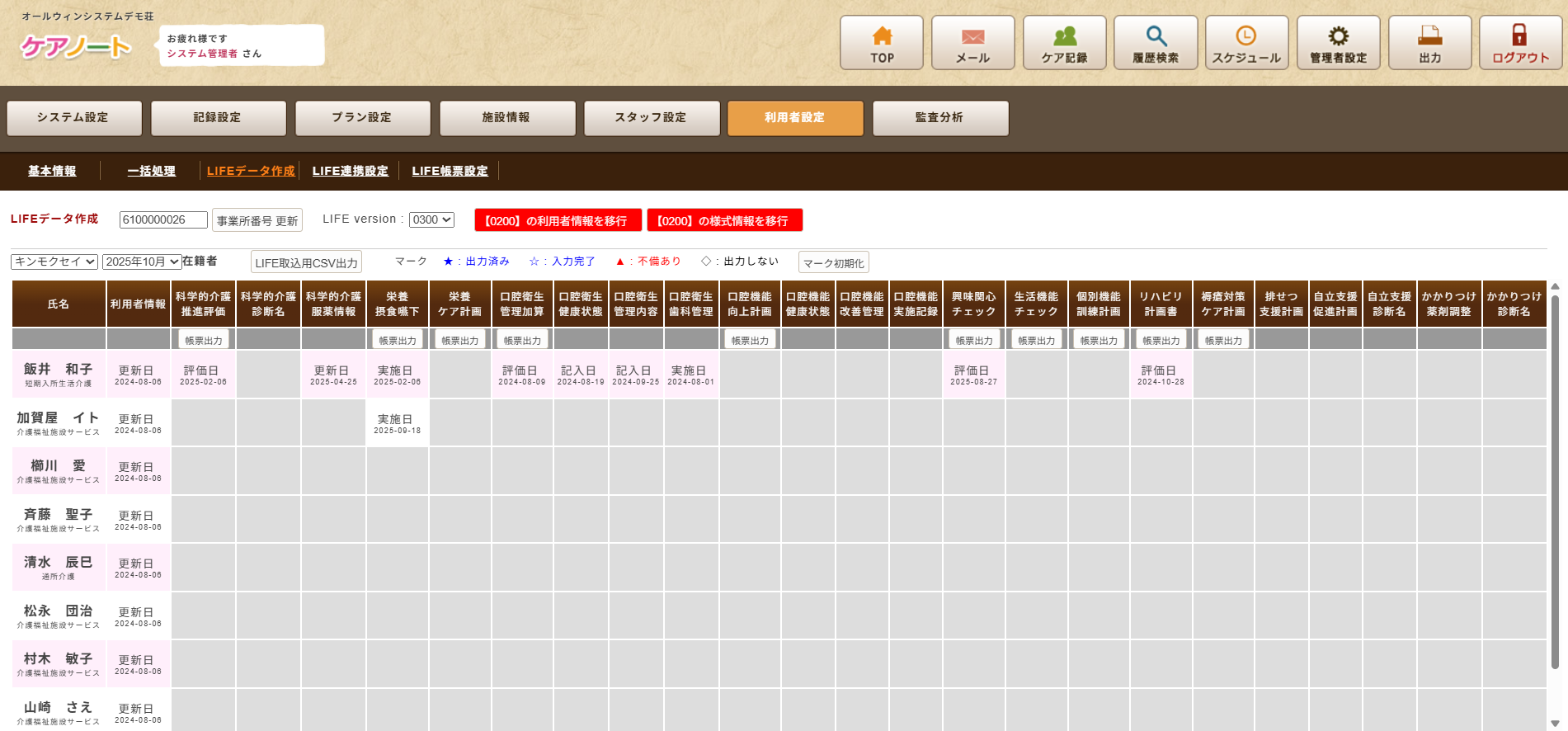Click 帳票出力 under 栄養ケア計画 column
This screenshot has width=1568, height=731.
459,340
